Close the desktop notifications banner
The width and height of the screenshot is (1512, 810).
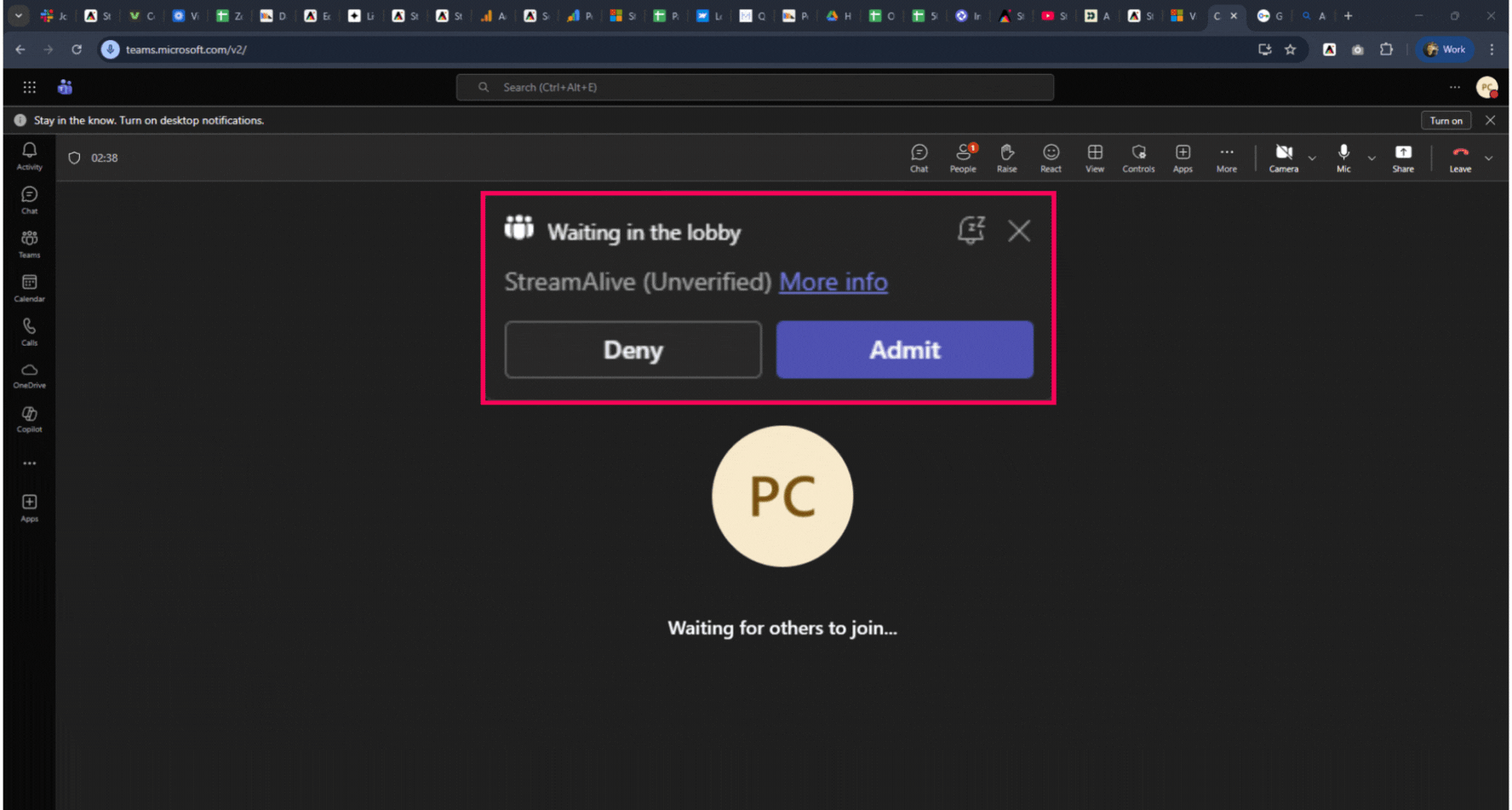click(x=1490, y=120)
